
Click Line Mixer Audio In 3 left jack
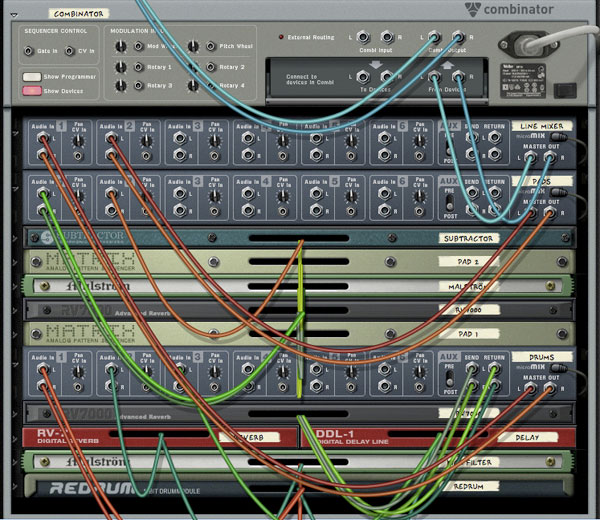179,138
